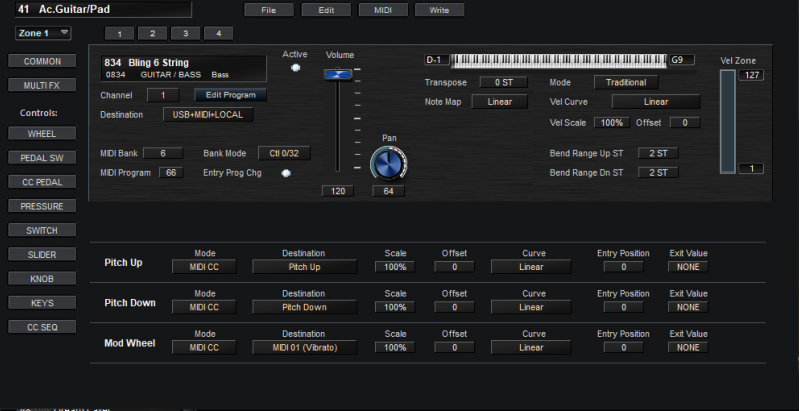Click the Transpose value field

(x=503, y=82)
